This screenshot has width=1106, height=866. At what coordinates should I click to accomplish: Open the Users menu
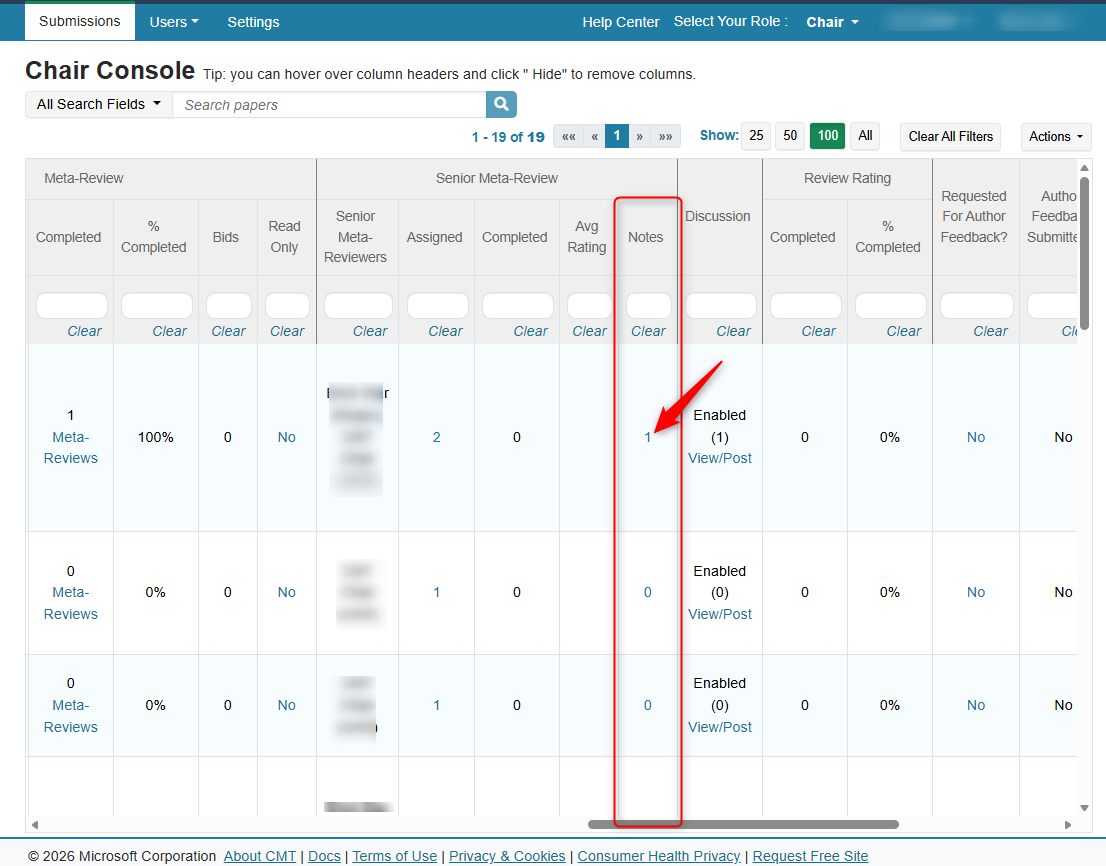point(174,22)
